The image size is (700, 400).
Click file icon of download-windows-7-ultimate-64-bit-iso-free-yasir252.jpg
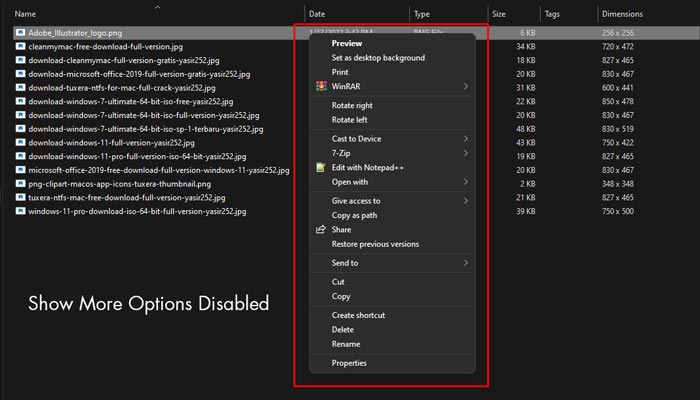click(20, 101)
